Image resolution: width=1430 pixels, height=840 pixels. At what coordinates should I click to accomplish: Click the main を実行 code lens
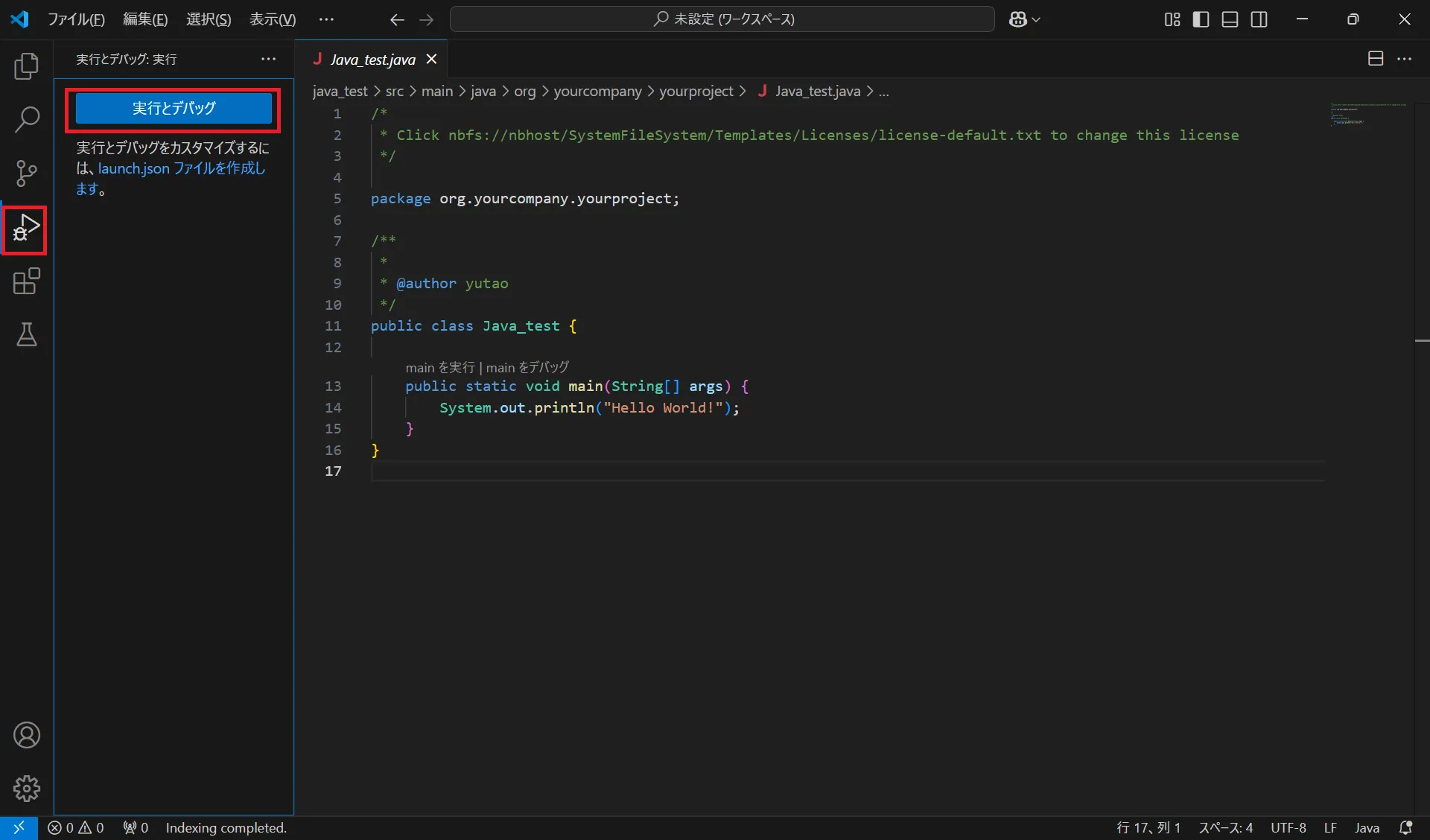439,367
